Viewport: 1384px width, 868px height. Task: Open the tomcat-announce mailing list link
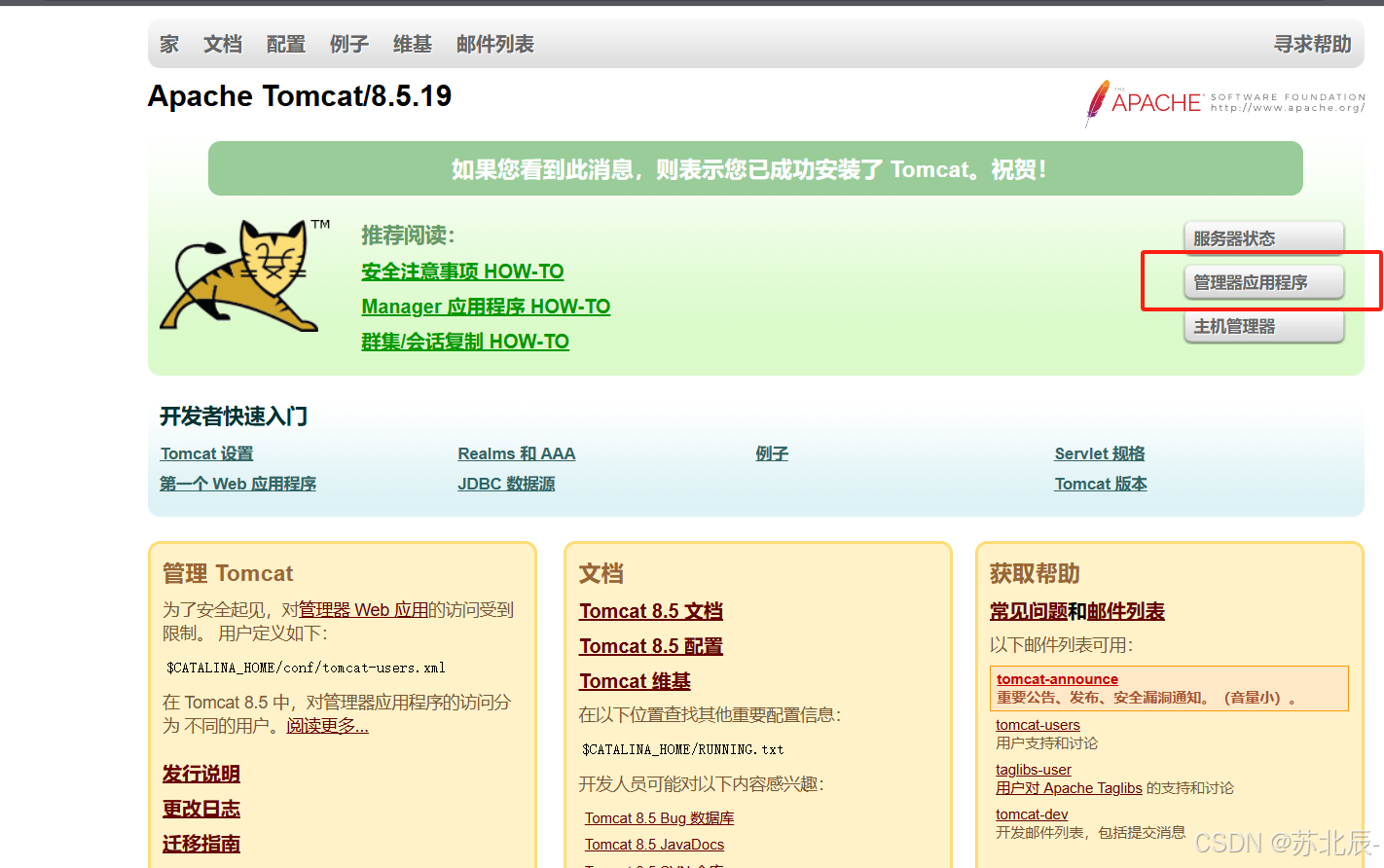click(1057, 679)
